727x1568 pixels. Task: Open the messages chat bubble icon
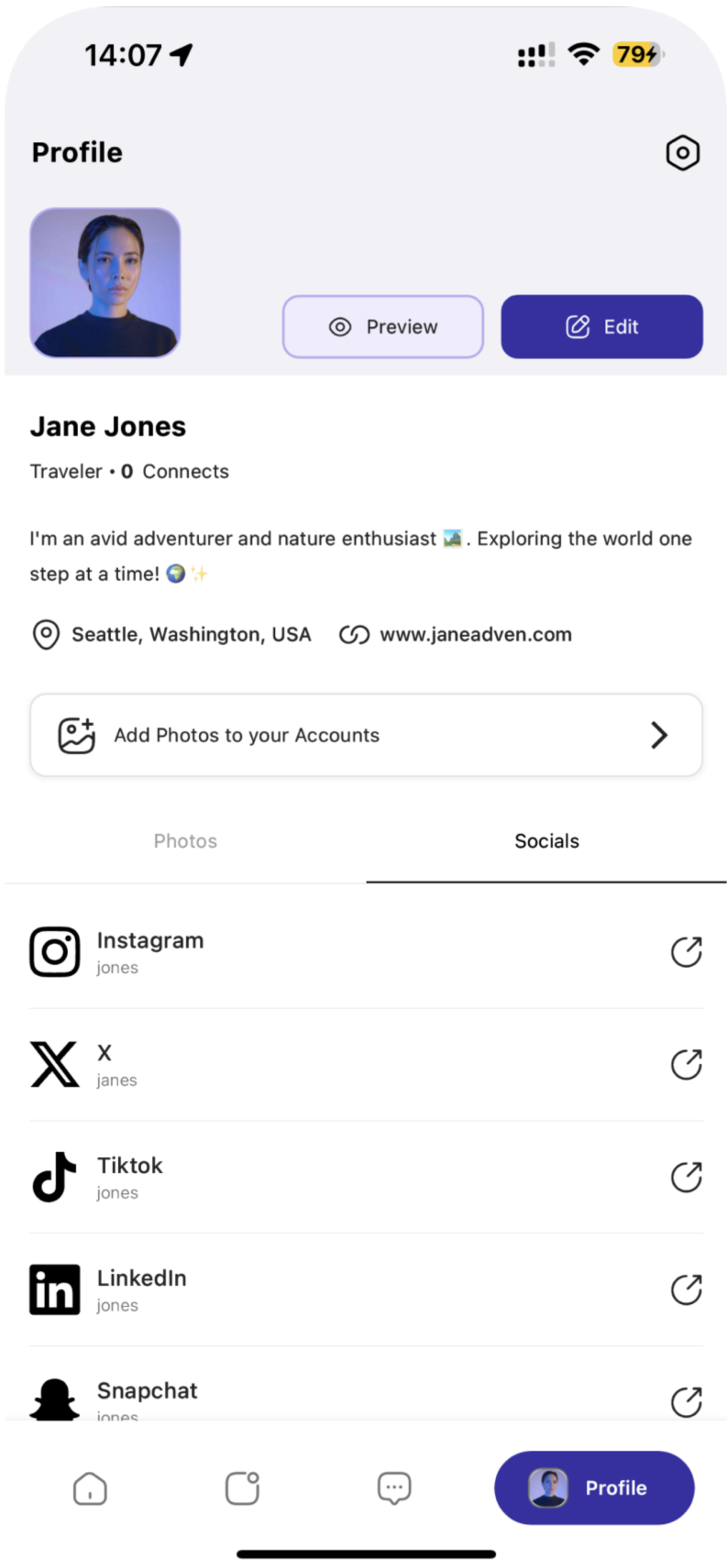click(394, 1488)
